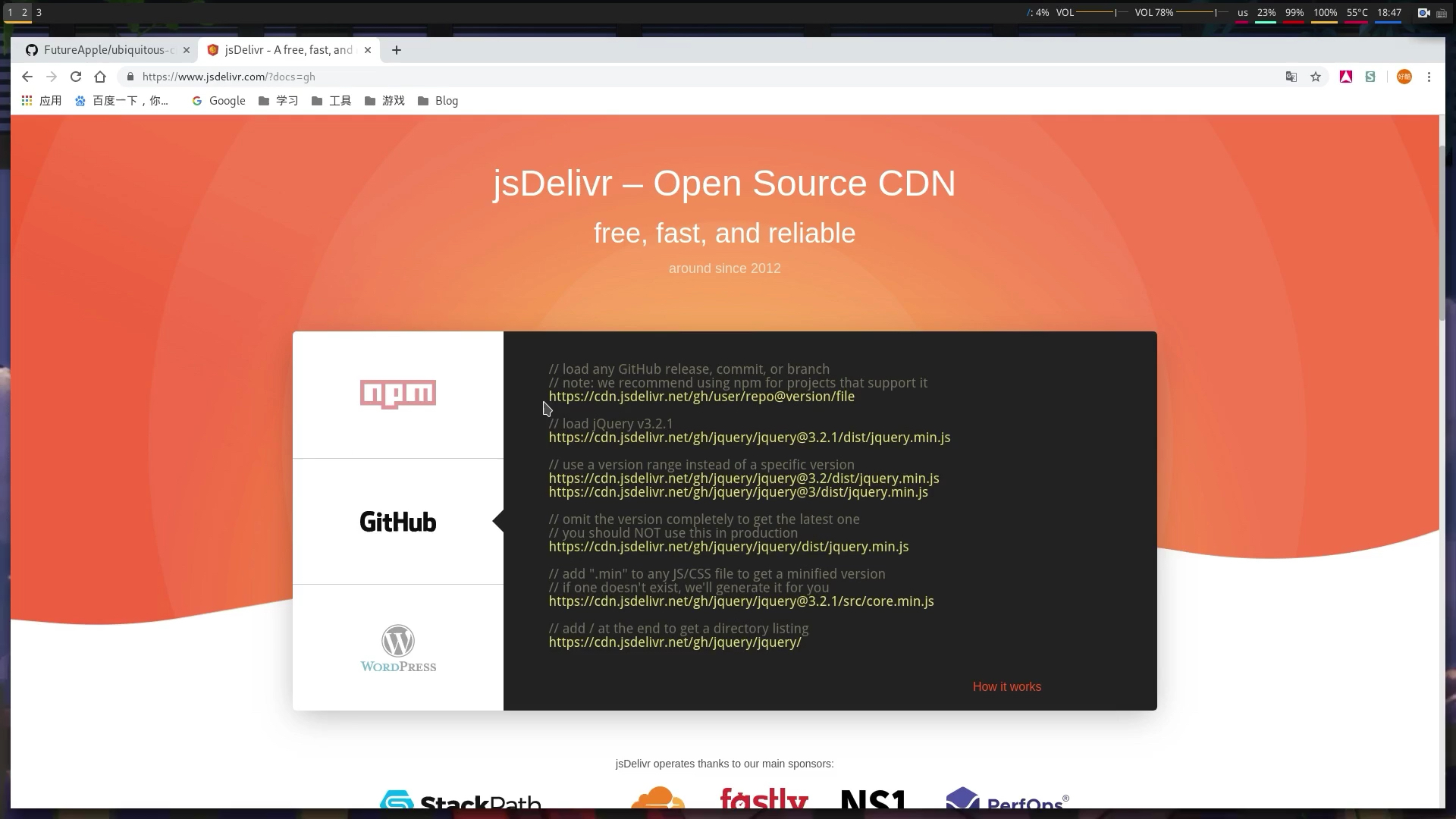Viewport: 1456px width, 819px height.
Task: Open the translate page icon
Action: click(x=1291, y=77)
